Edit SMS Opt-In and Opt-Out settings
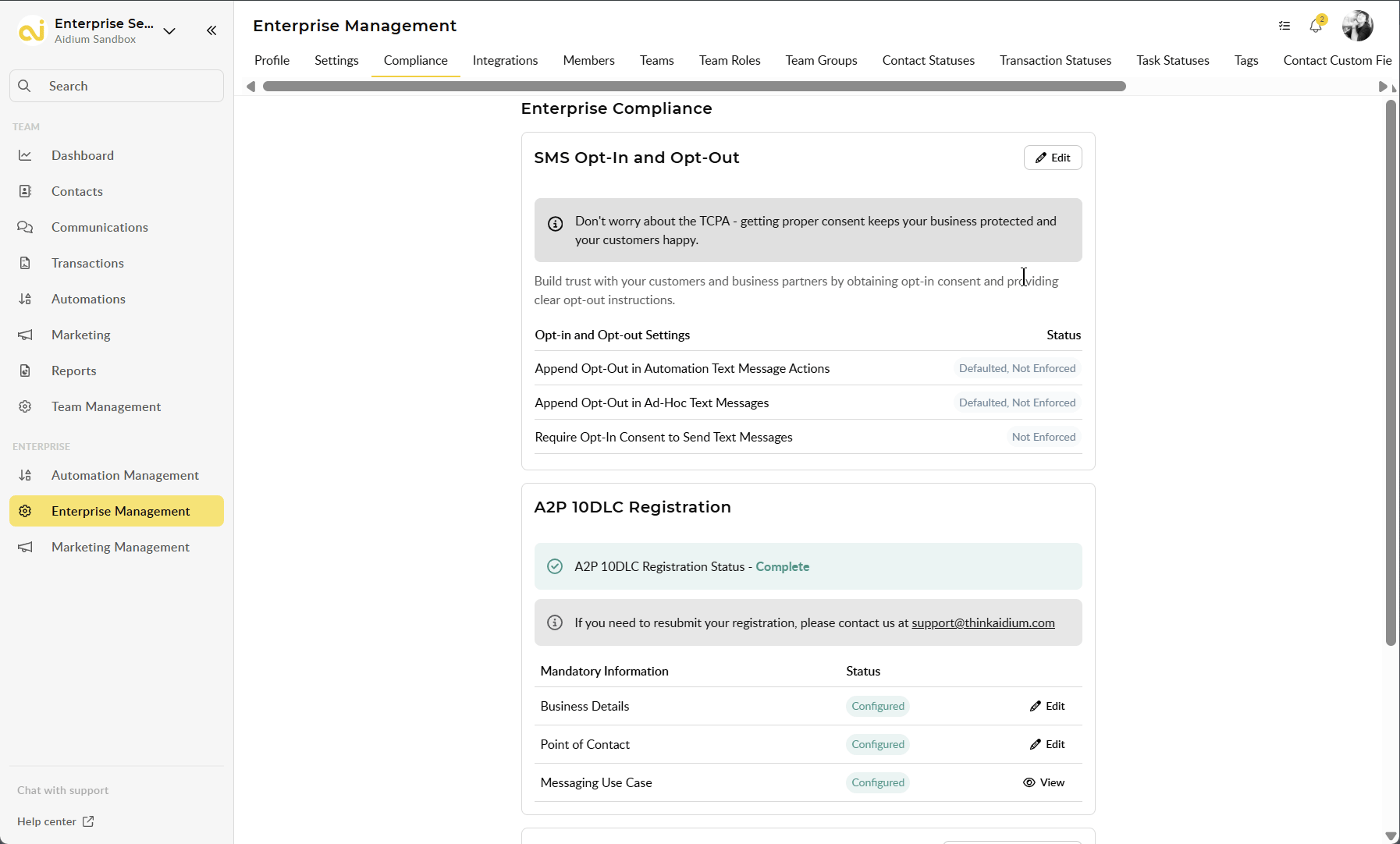 1053,158
